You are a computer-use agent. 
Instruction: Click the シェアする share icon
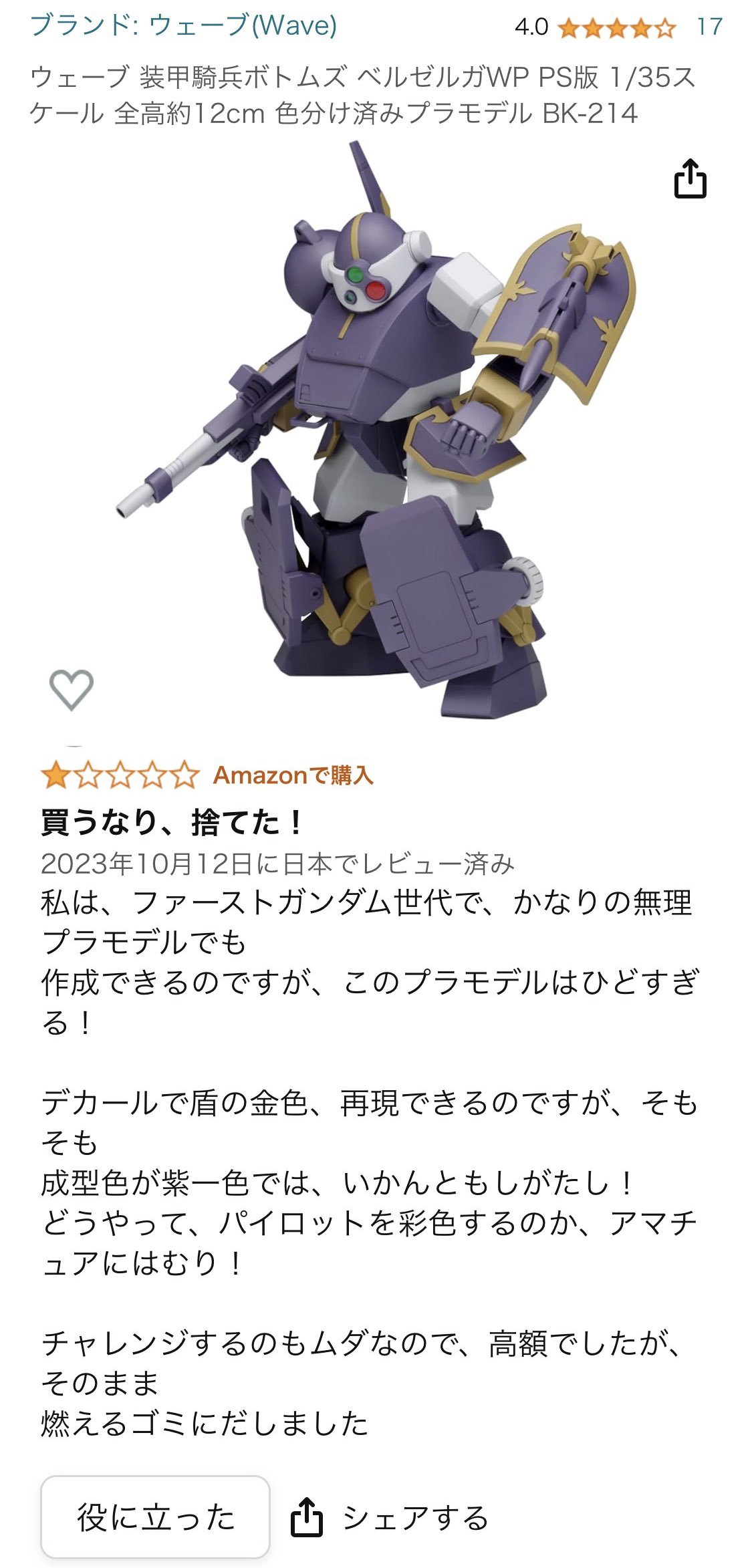pos(307,1517)
